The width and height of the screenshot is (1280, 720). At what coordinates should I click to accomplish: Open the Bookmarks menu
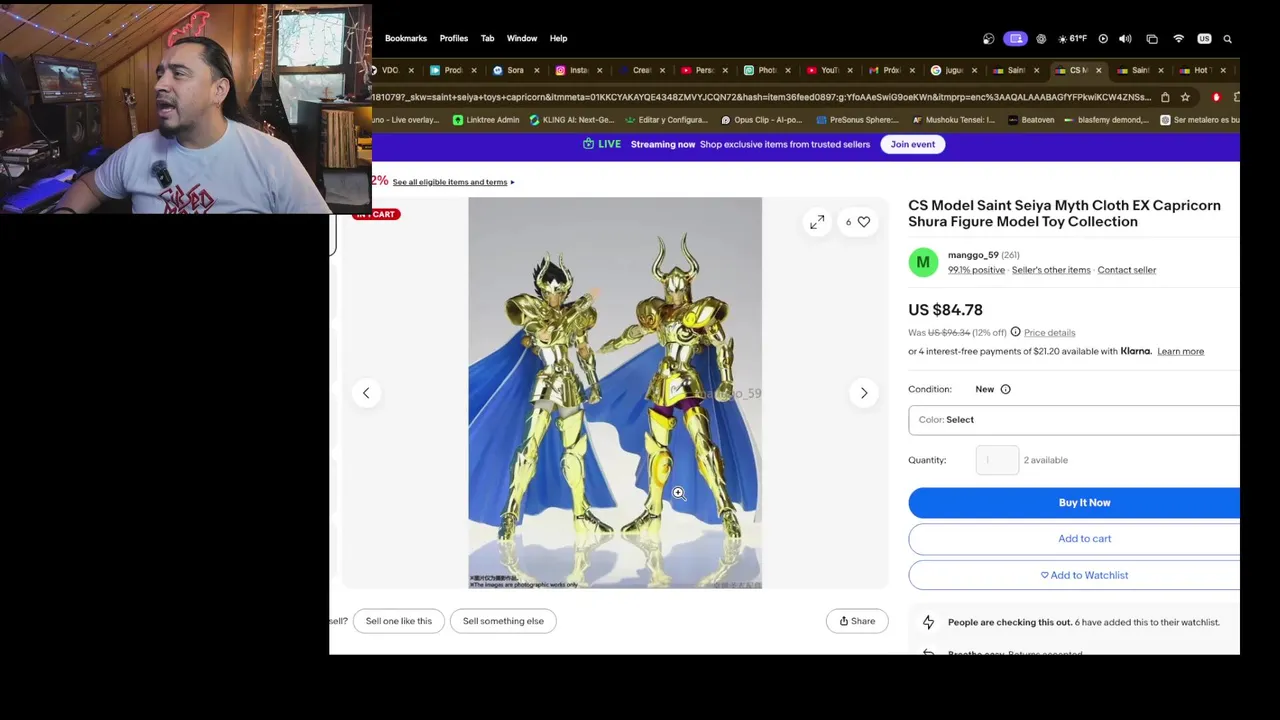click(406, 39)
